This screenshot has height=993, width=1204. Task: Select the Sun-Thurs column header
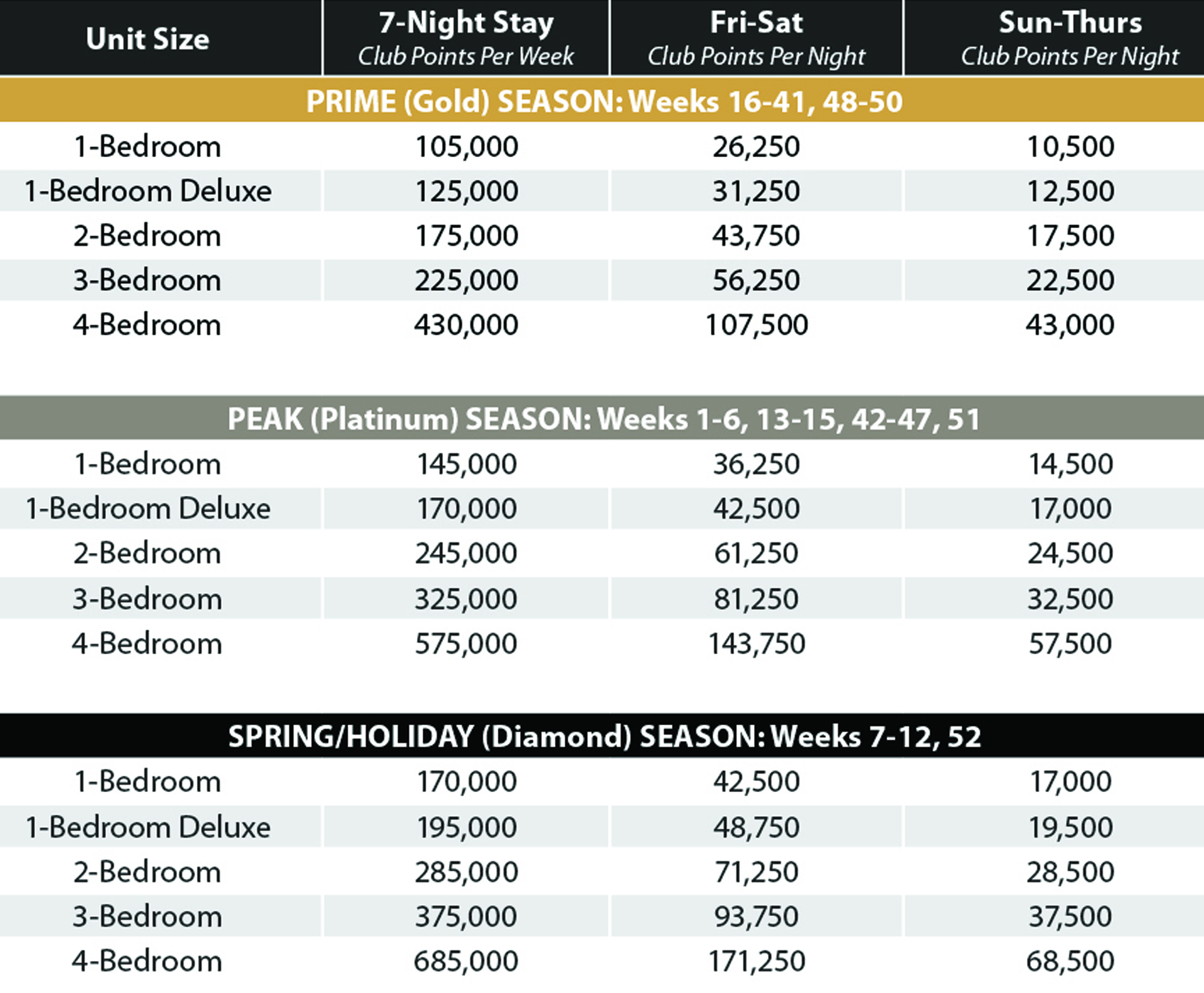(x=1070, y=38)
